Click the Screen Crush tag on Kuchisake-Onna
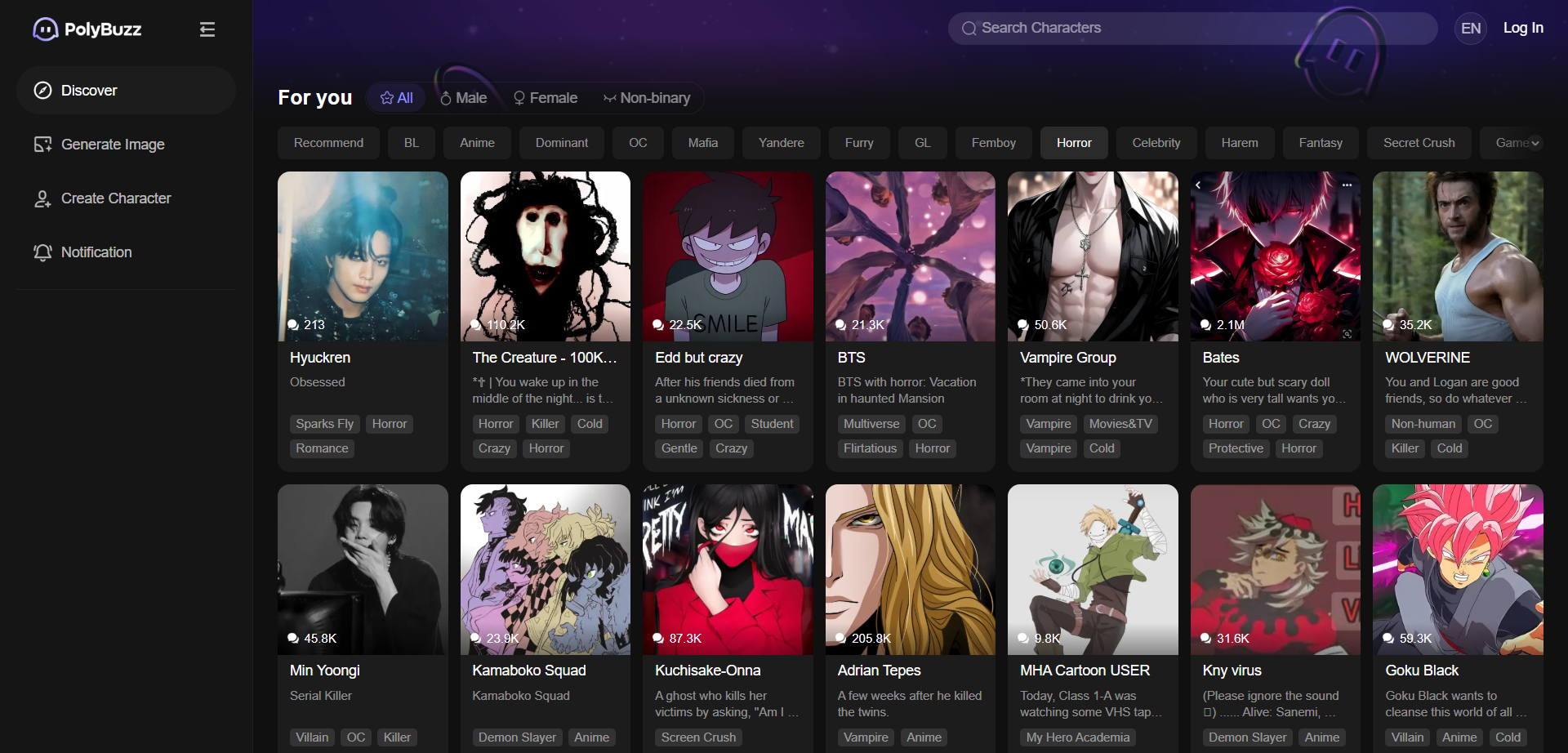Screen dimensions: 1568x753 (698, 737)
